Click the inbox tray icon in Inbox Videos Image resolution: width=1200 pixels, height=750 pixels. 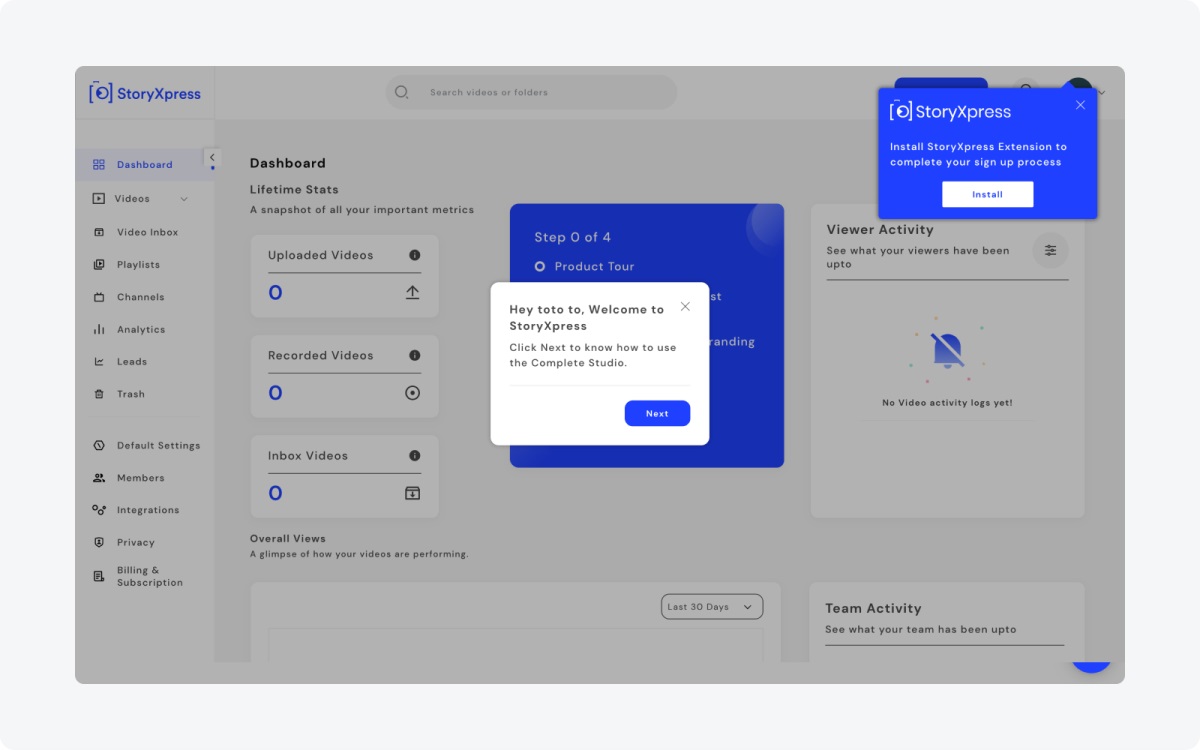point(412,493)
